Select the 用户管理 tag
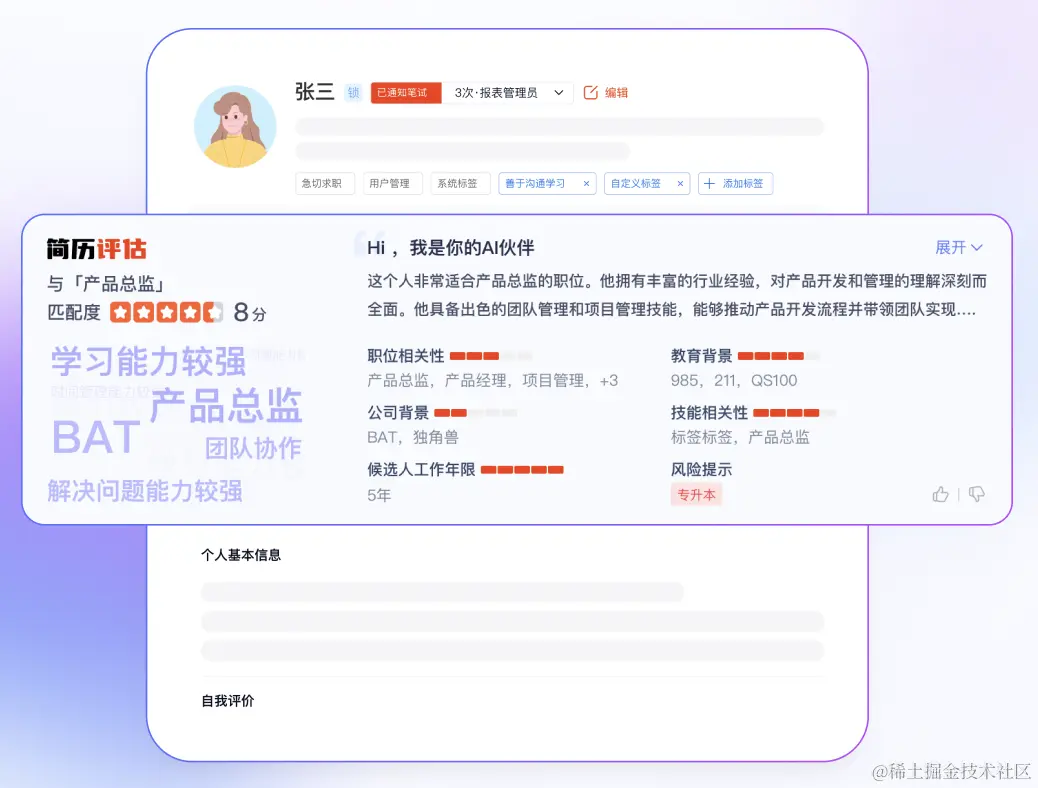 click(x=392, y=183)
